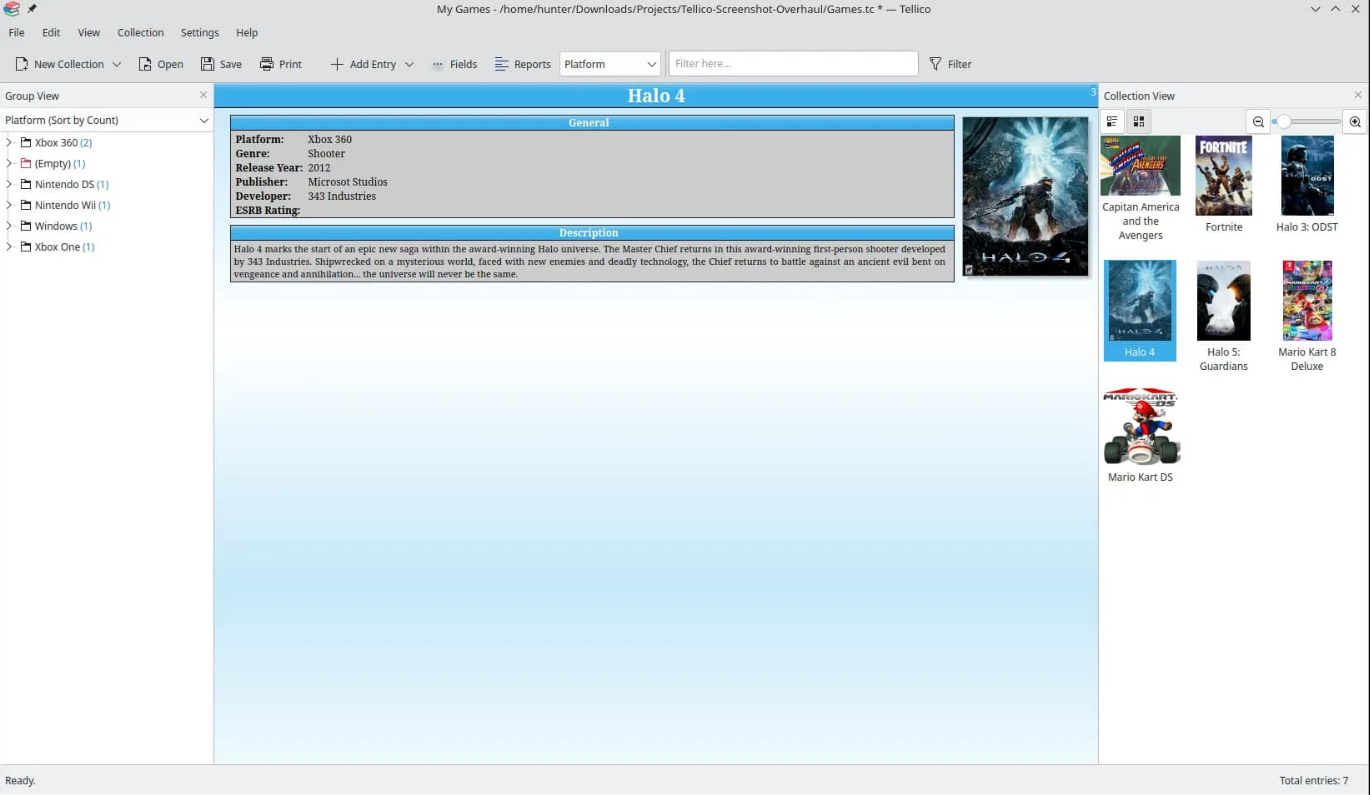Click New Collection toolbar button

click(x=59, y=64)
